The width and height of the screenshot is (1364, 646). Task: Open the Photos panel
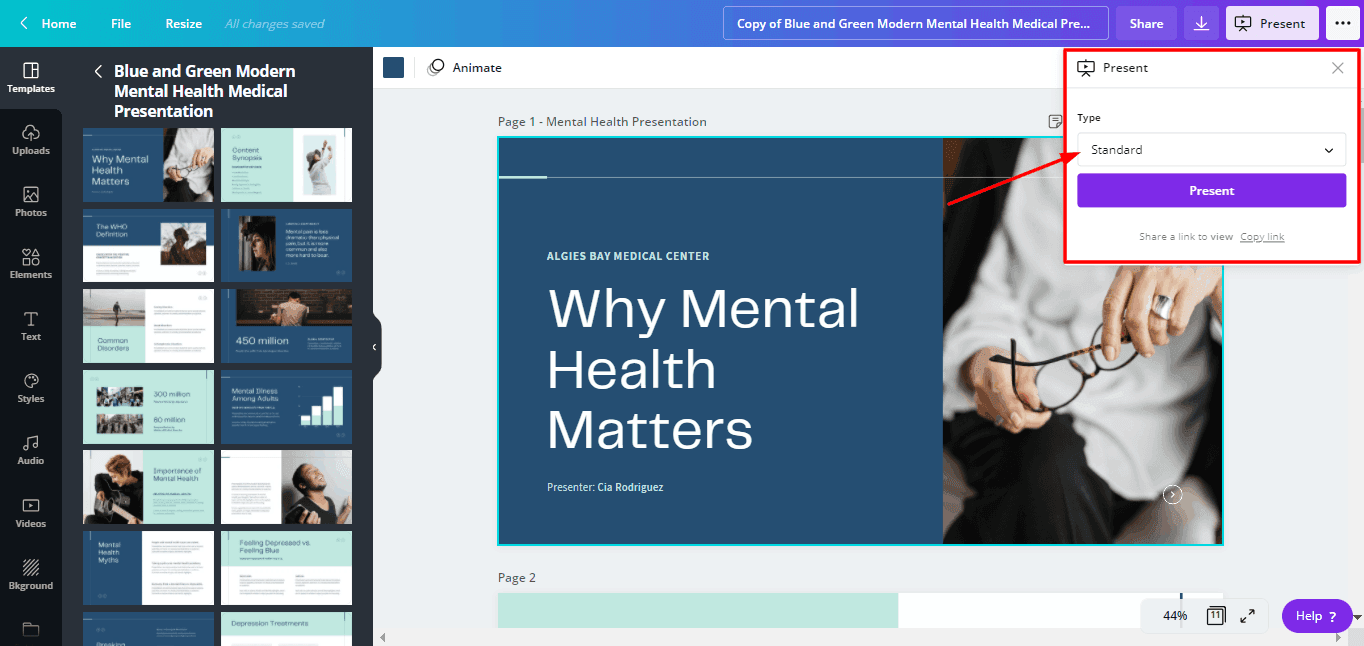31,202
